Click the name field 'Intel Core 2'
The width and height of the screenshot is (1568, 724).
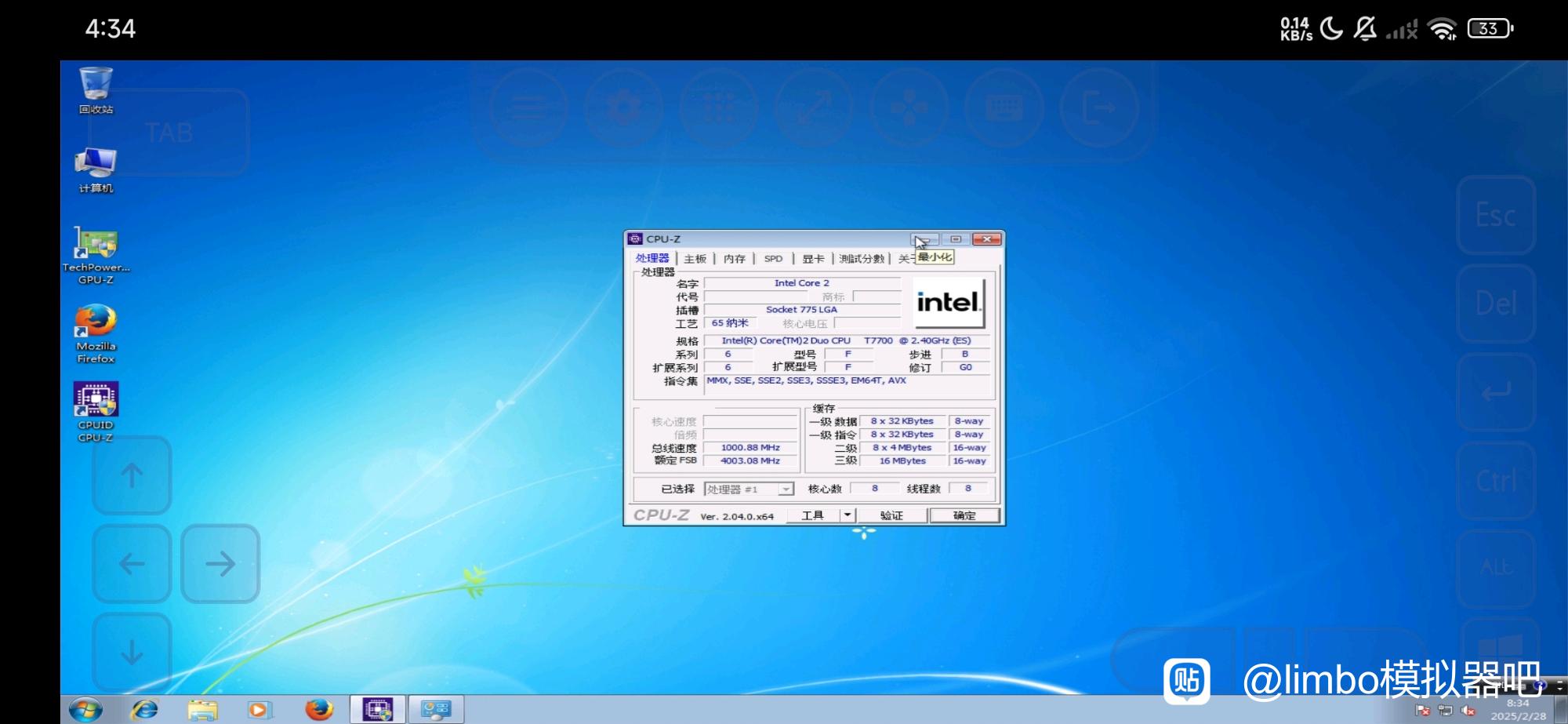click(x=802, y=283)
